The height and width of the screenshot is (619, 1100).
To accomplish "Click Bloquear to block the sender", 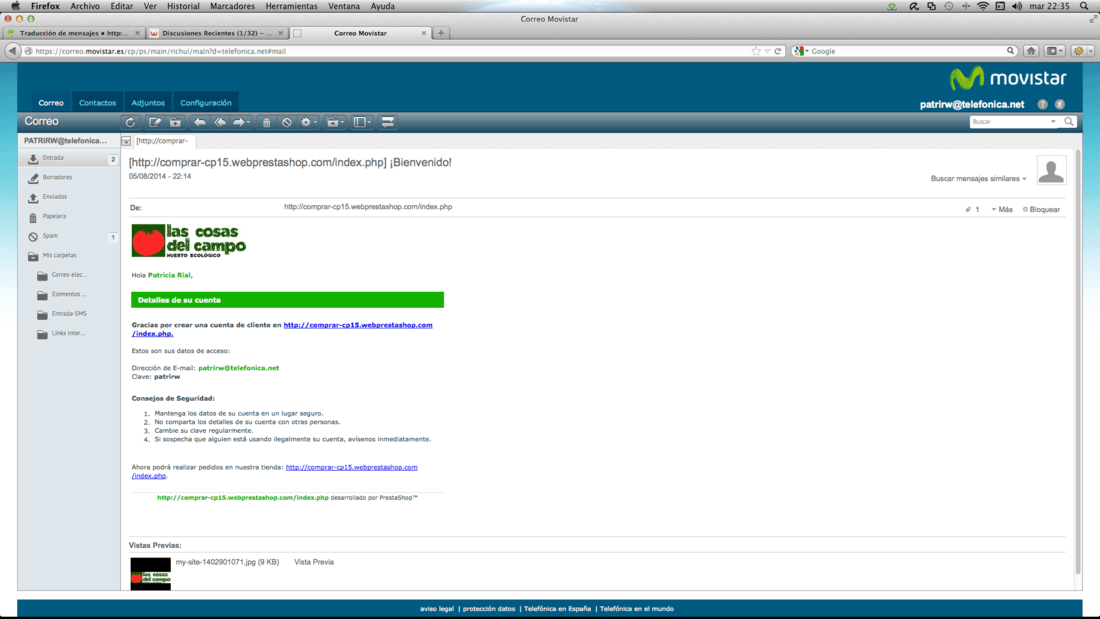I will pyautogui.click(x=1042, y=209).
